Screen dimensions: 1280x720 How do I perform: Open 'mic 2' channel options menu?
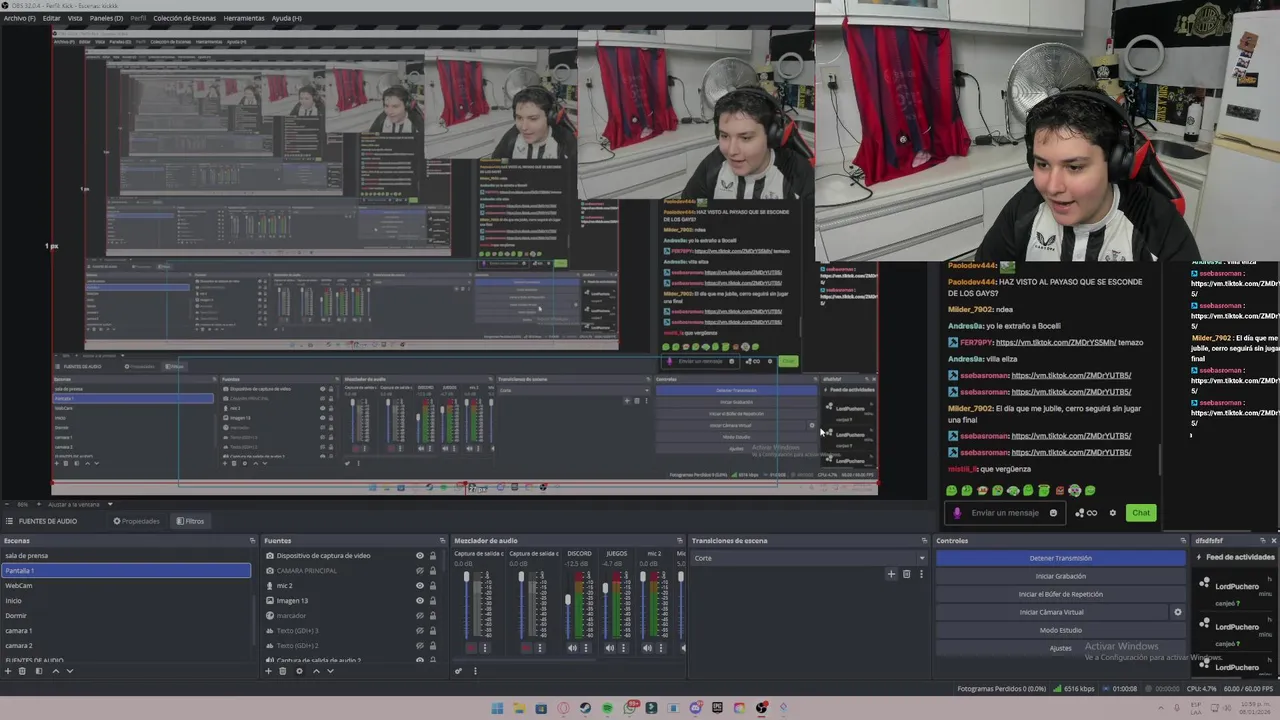click(660, 648)
